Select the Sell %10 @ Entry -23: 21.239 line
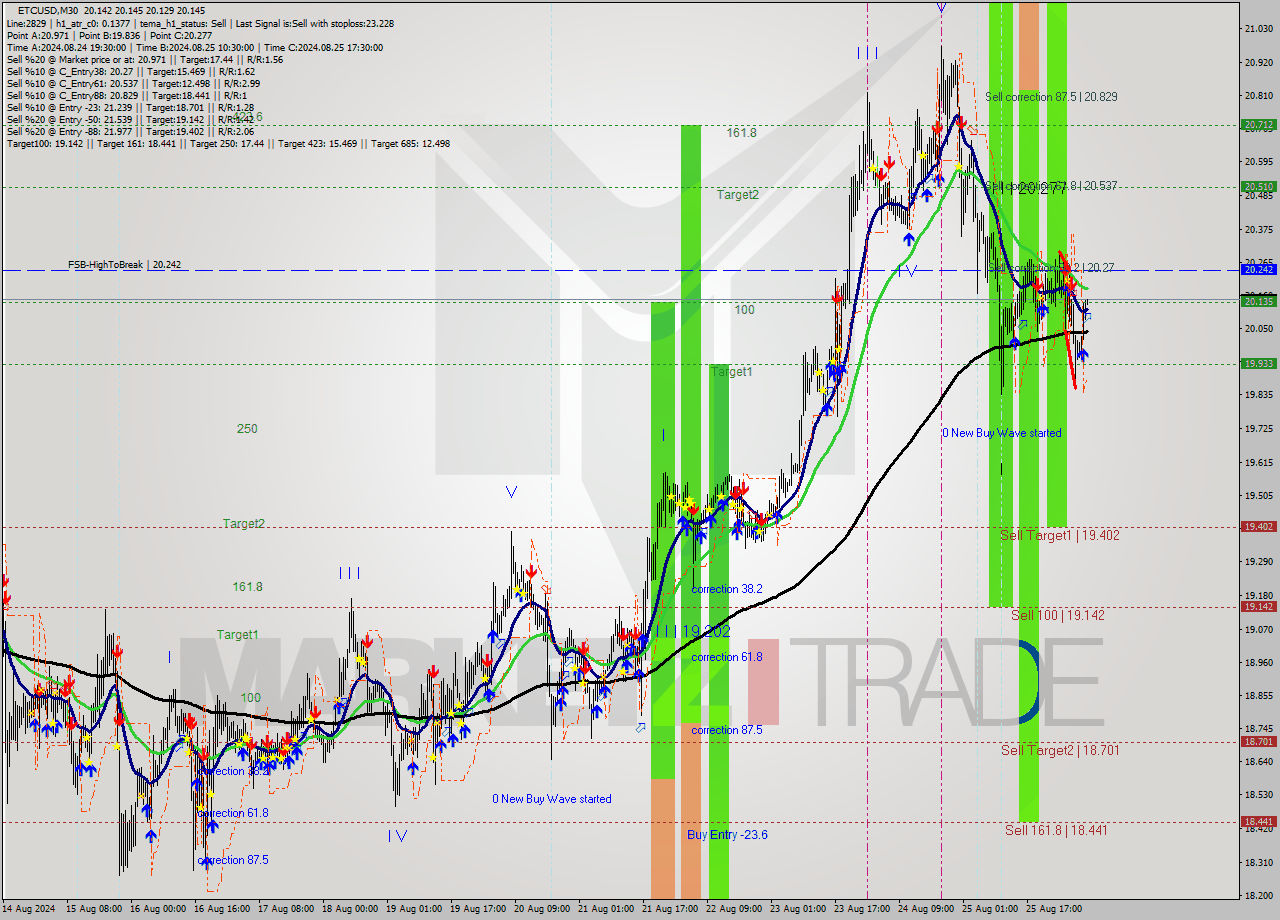1280x920 pixels. coord(130,107)
